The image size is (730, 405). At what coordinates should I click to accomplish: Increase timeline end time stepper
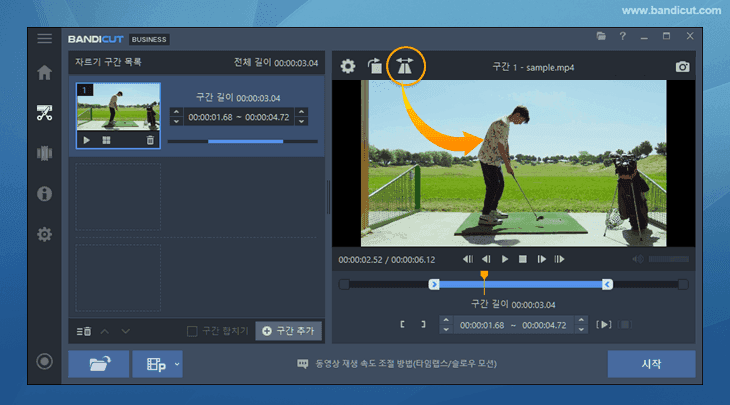tap(581, 320)
